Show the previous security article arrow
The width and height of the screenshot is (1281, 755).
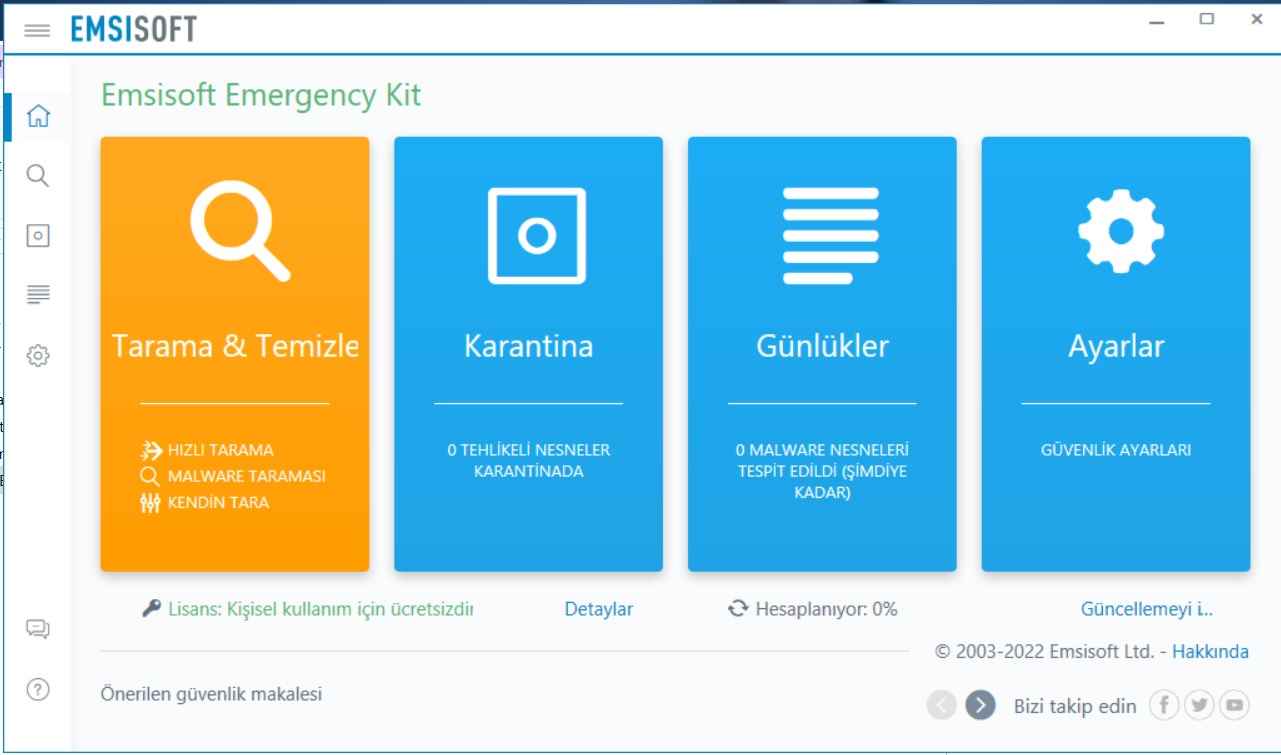coord(942,705)
